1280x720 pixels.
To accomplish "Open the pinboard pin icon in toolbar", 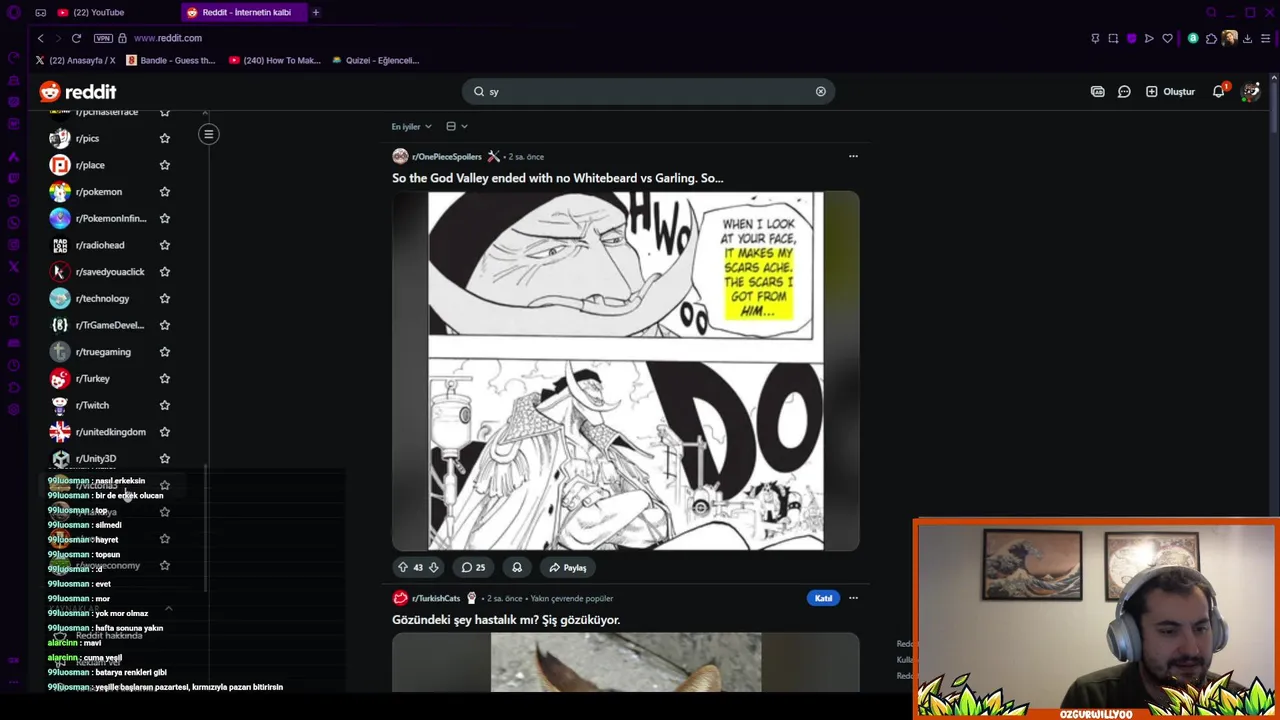I will pos(1095,38).
